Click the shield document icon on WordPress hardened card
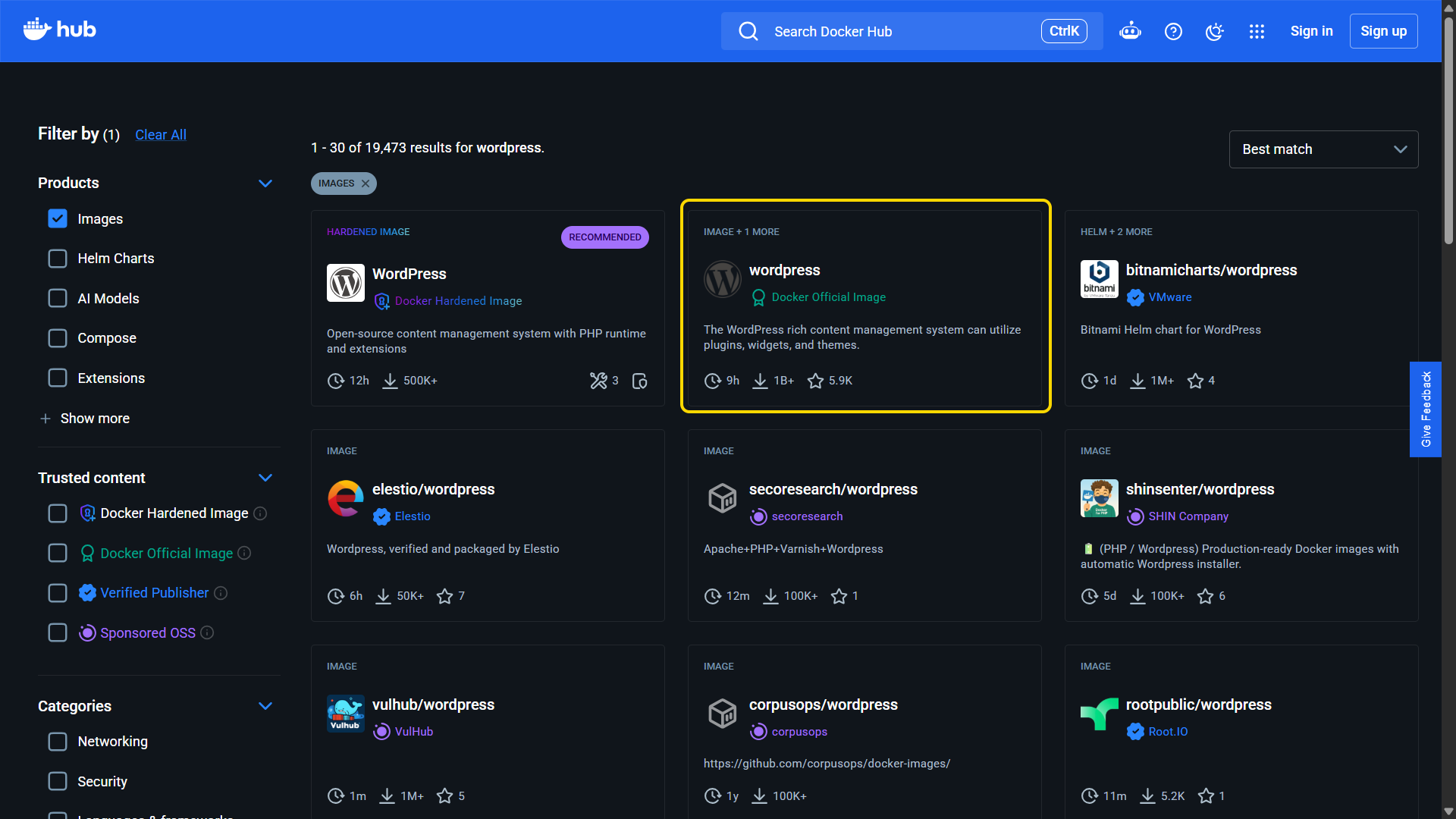Screen dimensions: 1456x819 pos(639,381)
